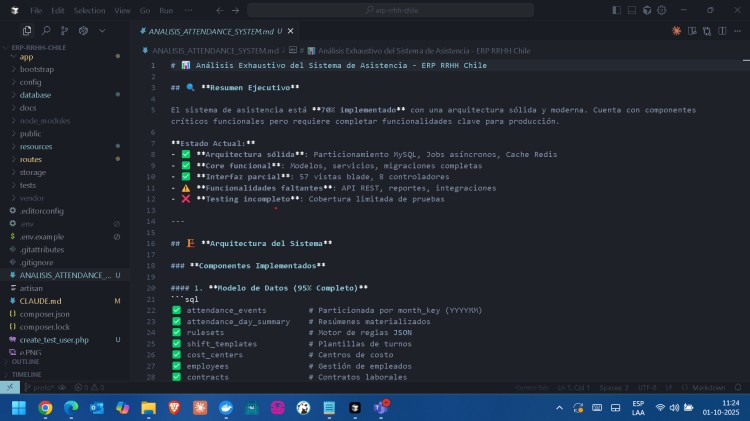
Task: Open File Explorer from the taskbar
Action: (x=148, y=408)
